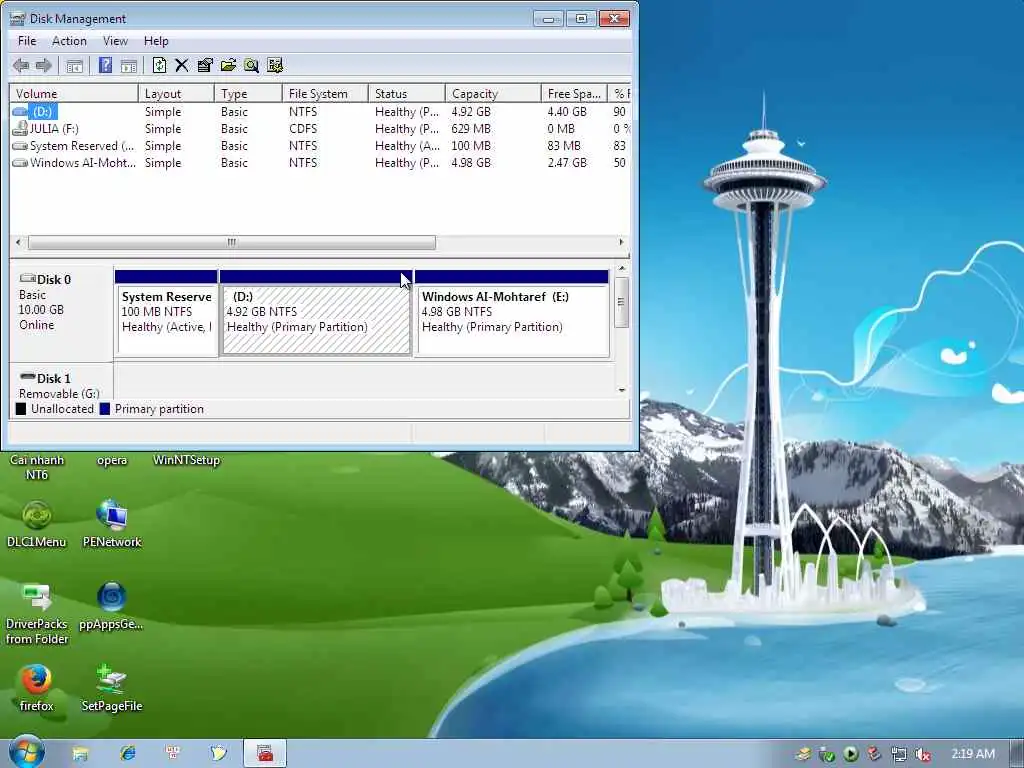Open the file explorer taskbar icon

(80, 754)
